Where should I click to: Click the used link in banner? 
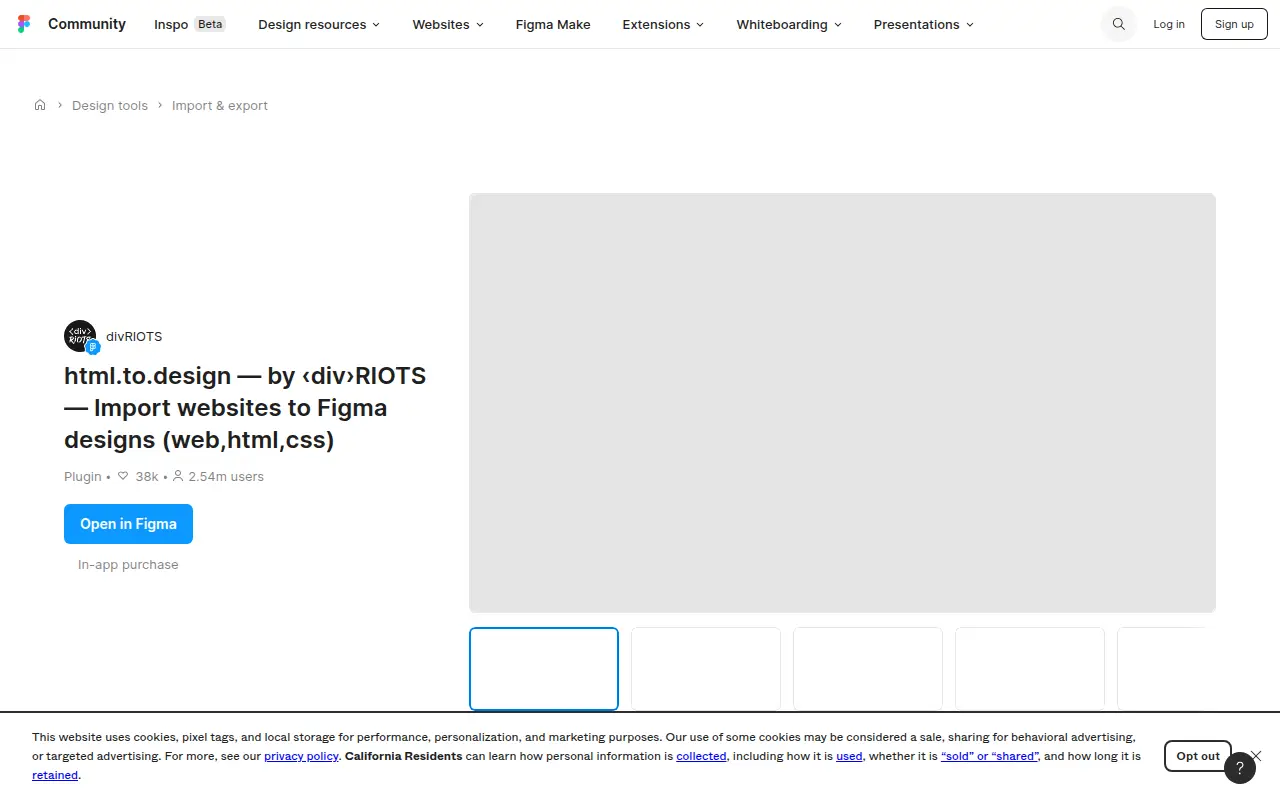coord(849,756)
